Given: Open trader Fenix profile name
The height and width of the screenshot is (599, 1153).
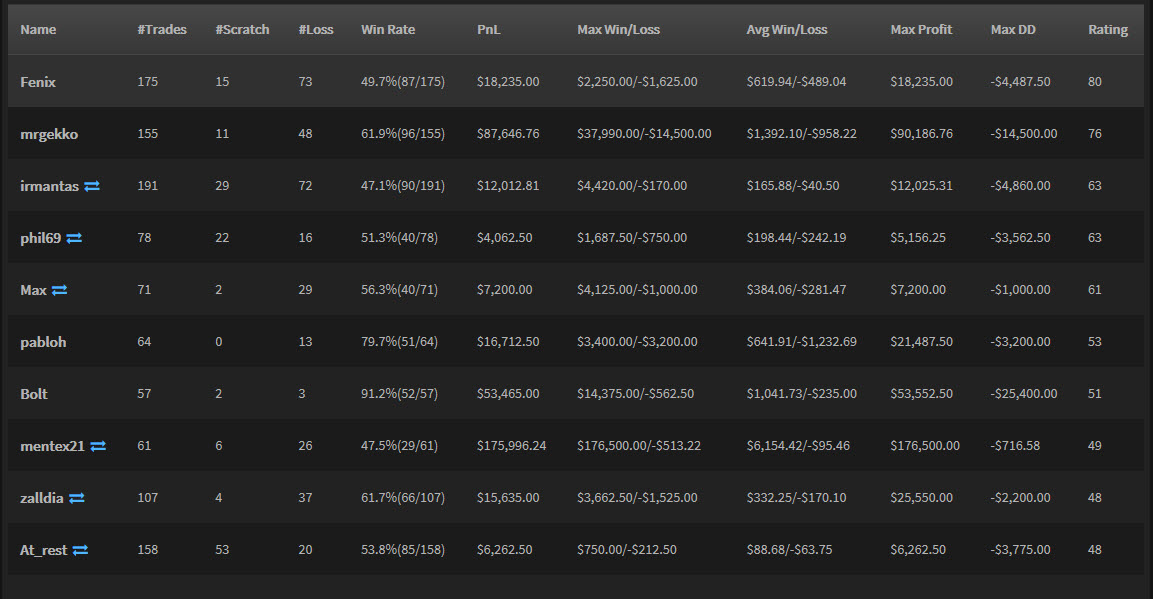Looking at the screenshot, I should click(x=38, y=82).
